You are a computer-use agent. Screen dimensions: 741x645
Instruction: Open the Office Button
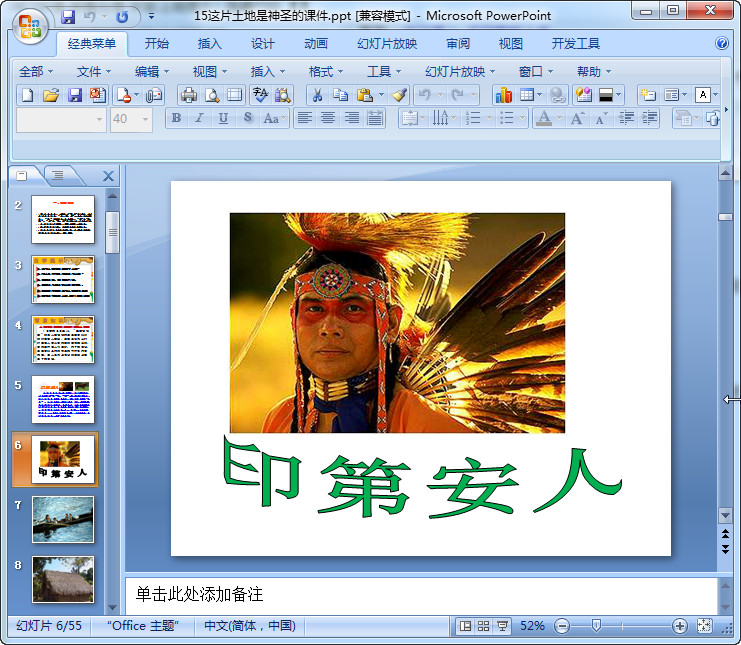pyautogui.click(x=30, y=26)
